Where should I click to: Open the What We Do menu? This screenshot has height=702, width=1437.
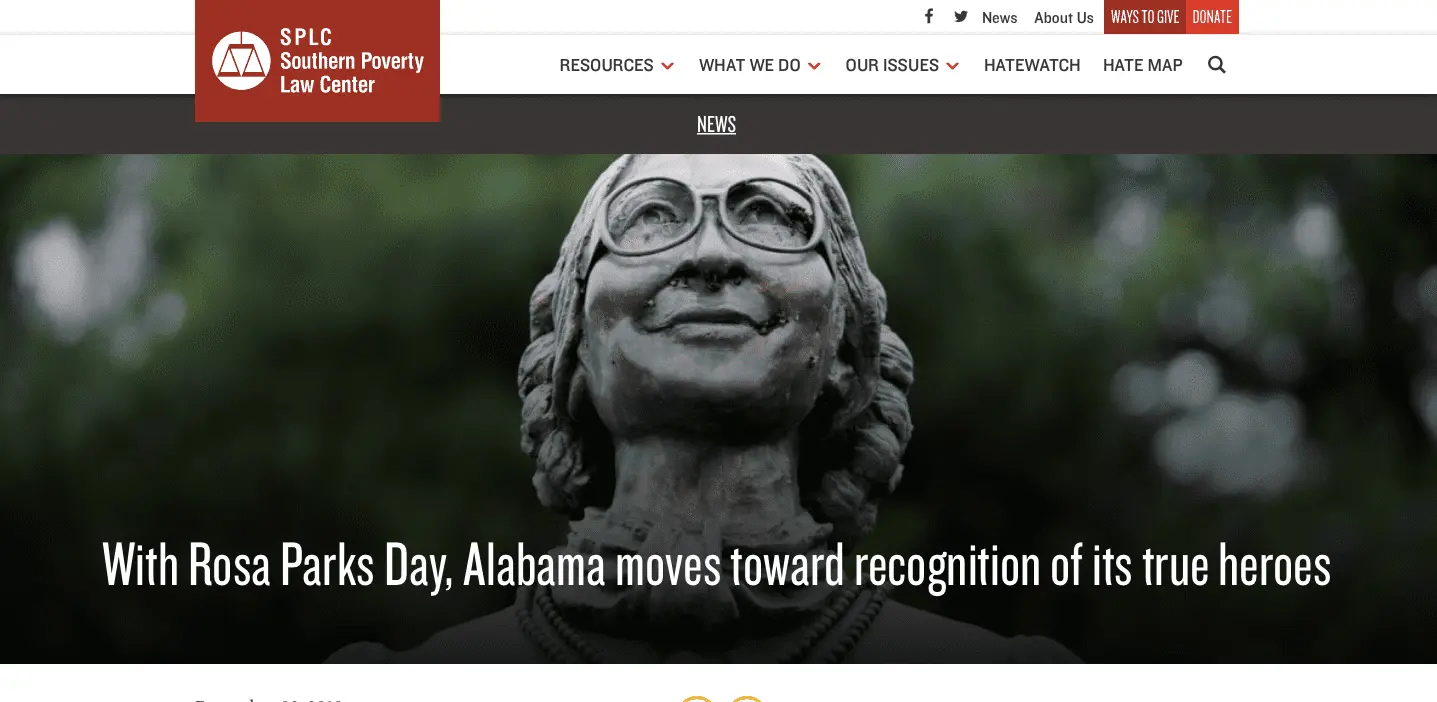[x=750, y=65]
